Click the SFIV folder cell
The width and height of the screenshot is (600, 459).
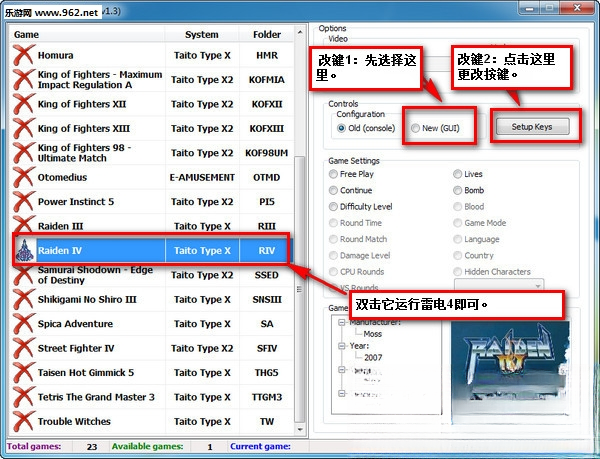[x=267, y=348]
